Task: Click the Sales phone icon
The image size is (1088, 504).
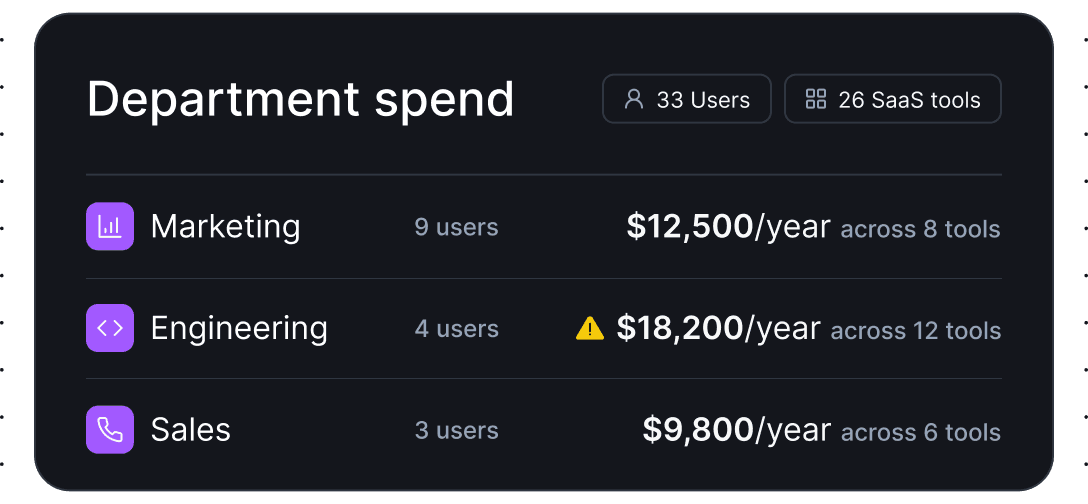Action: coord(110,429)
